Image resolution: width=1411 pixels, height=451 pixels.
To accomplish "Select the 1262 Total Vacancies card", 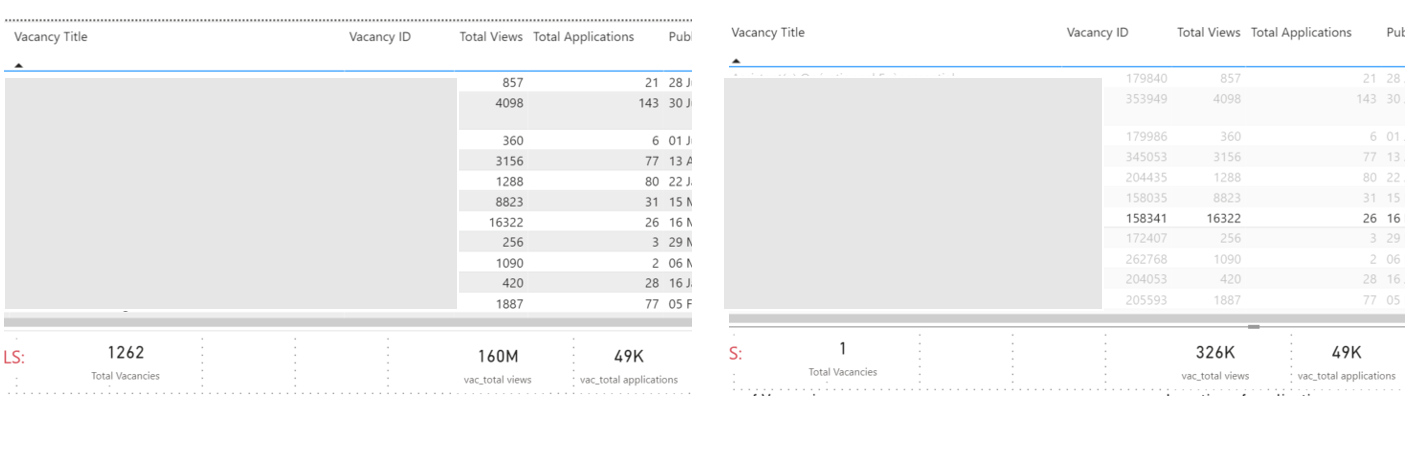I will pos(126,362).
